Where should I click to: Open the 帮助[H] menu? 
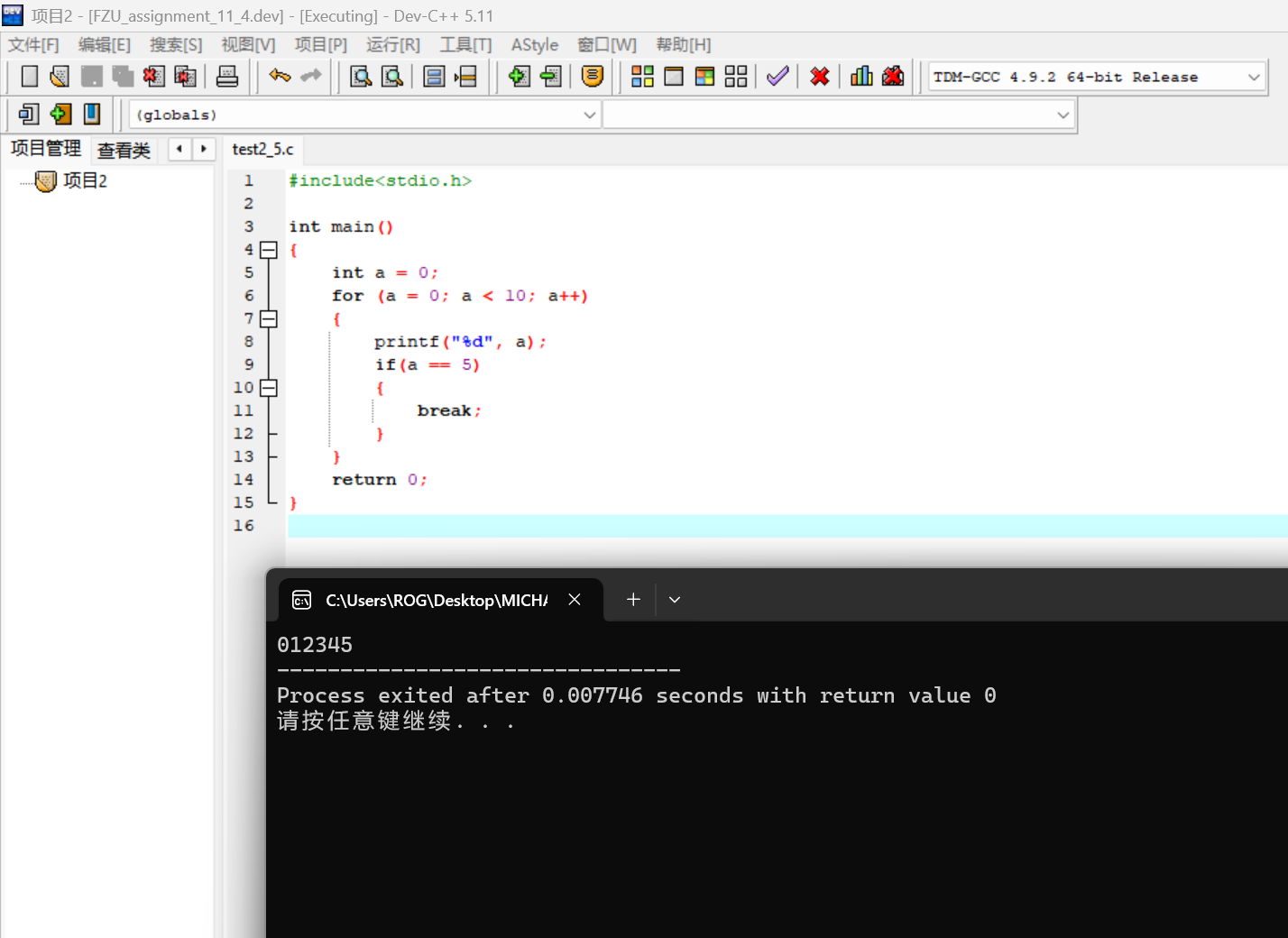tap(684, 45)
